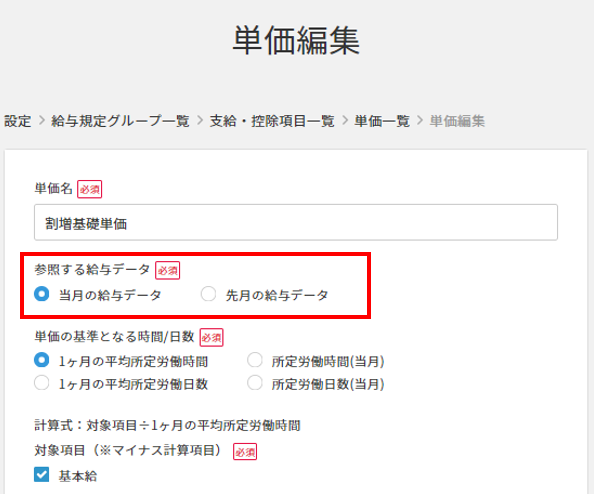Go to 設定 breadcrumb link
Screen dimensions: 594x494
[x=17, y=121]
